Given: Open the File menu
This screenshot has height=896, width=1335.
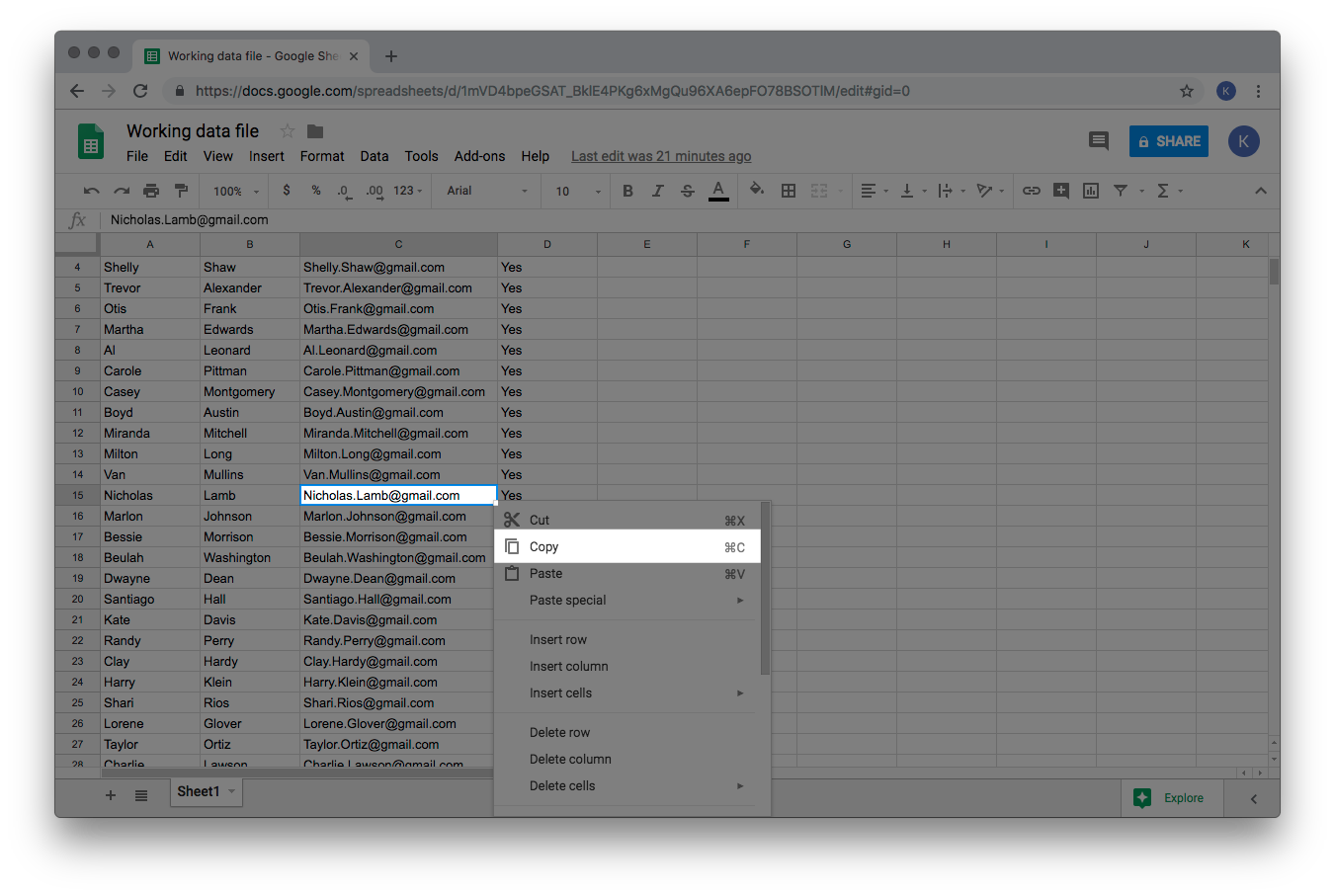Looking at the screenshot, I should pos(137,156).
